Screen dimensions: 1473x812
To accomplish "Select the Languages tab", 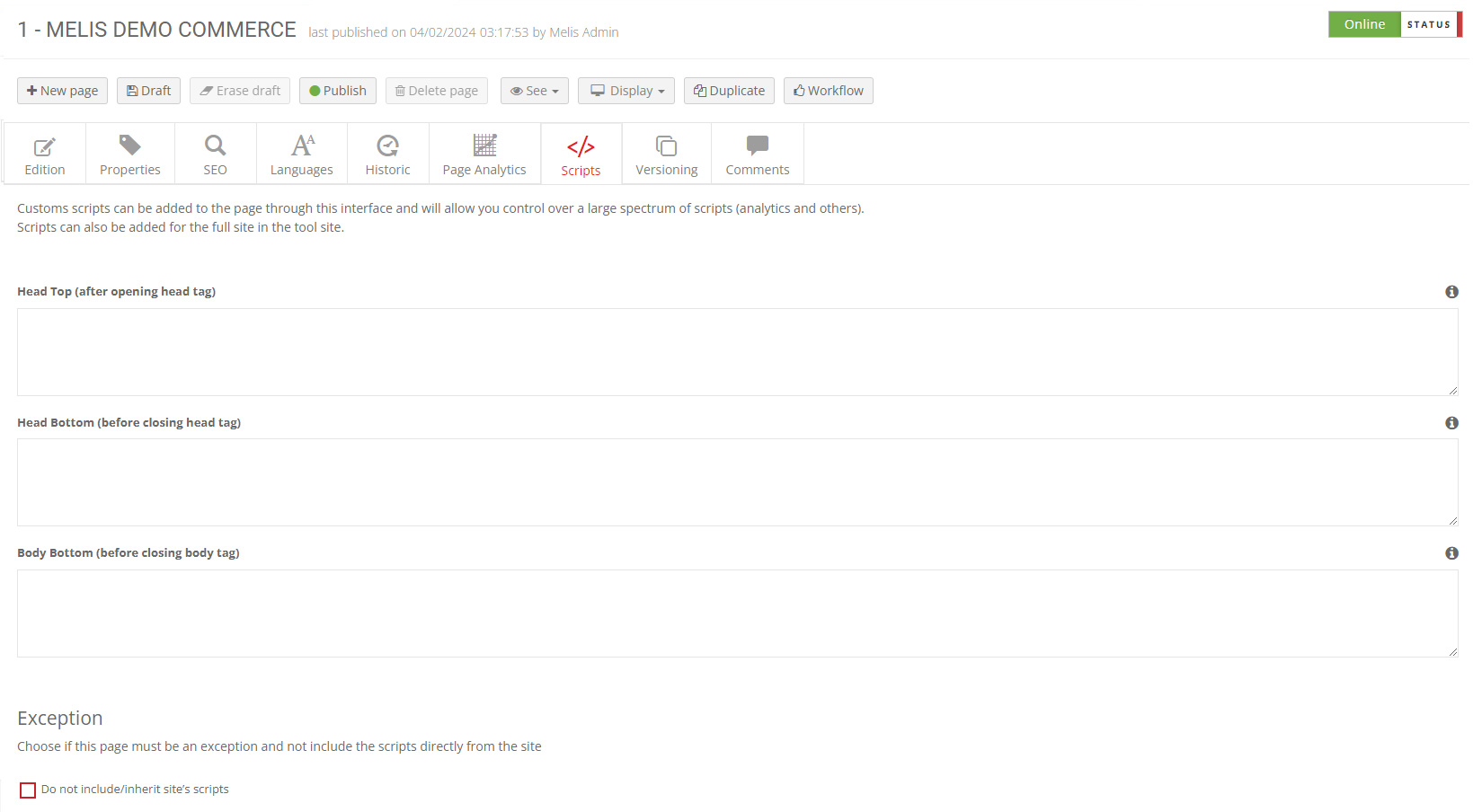I will coord(302,154).
